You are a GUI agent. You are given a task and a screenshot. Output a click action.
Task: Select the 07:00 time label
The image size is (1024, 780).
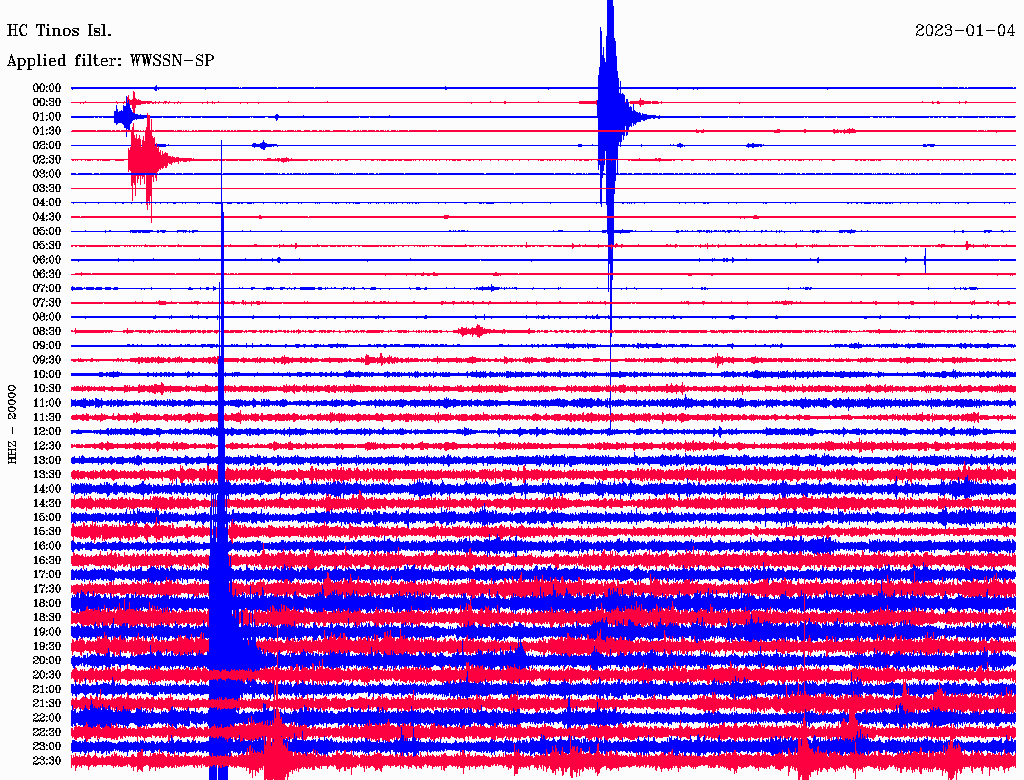click(x=47, y=289)
